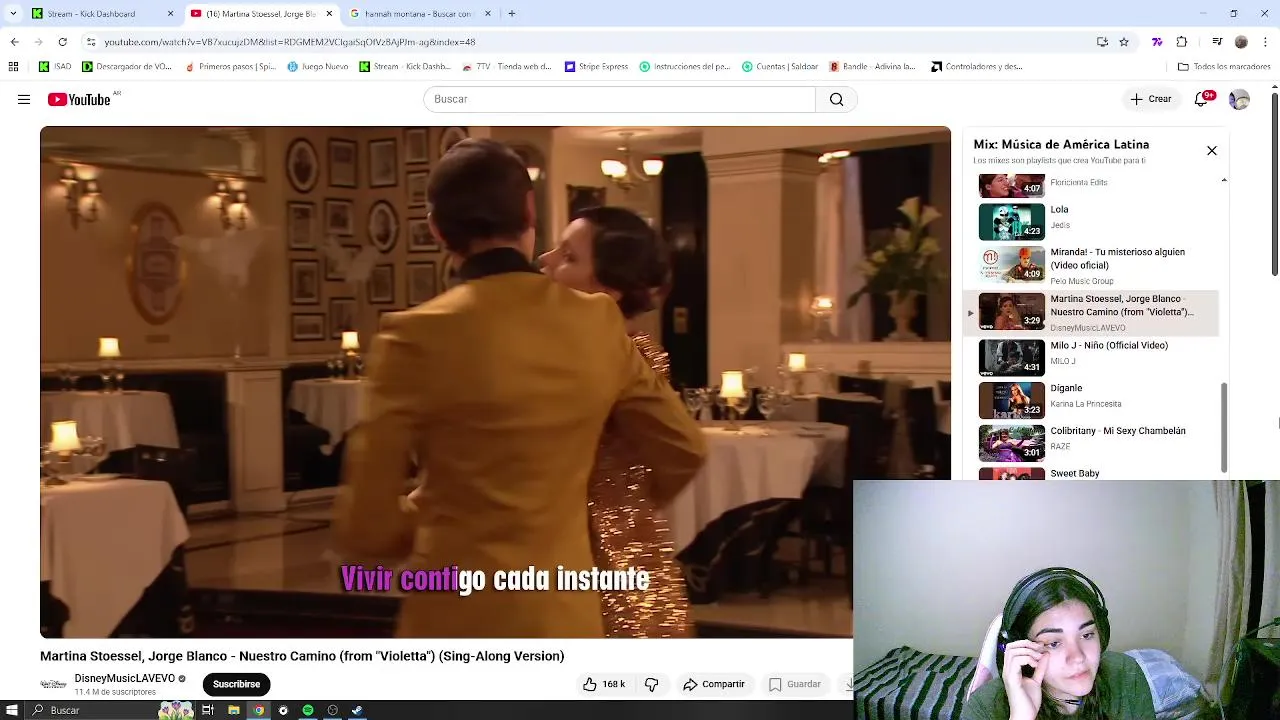Open File Explorer from the taskbar
The image size is (1280, 720).
click(233, 710)
